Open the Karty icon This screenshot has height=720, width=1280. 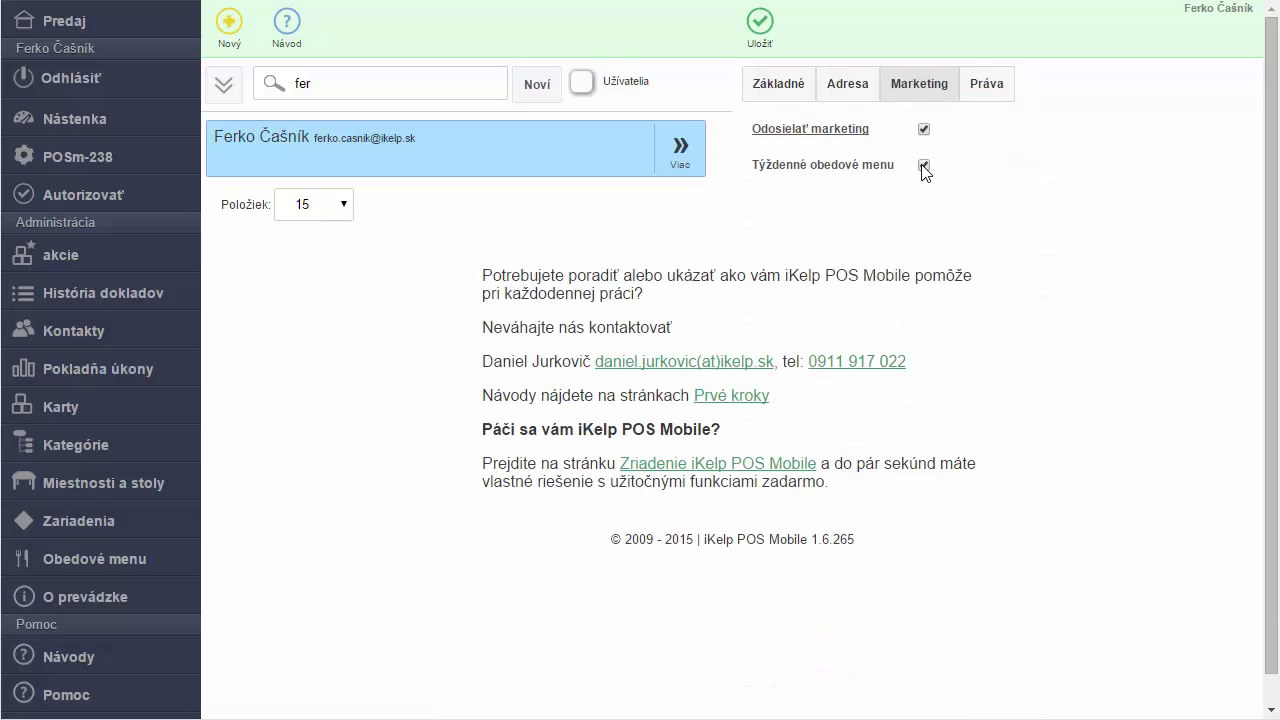click(24, 406)
